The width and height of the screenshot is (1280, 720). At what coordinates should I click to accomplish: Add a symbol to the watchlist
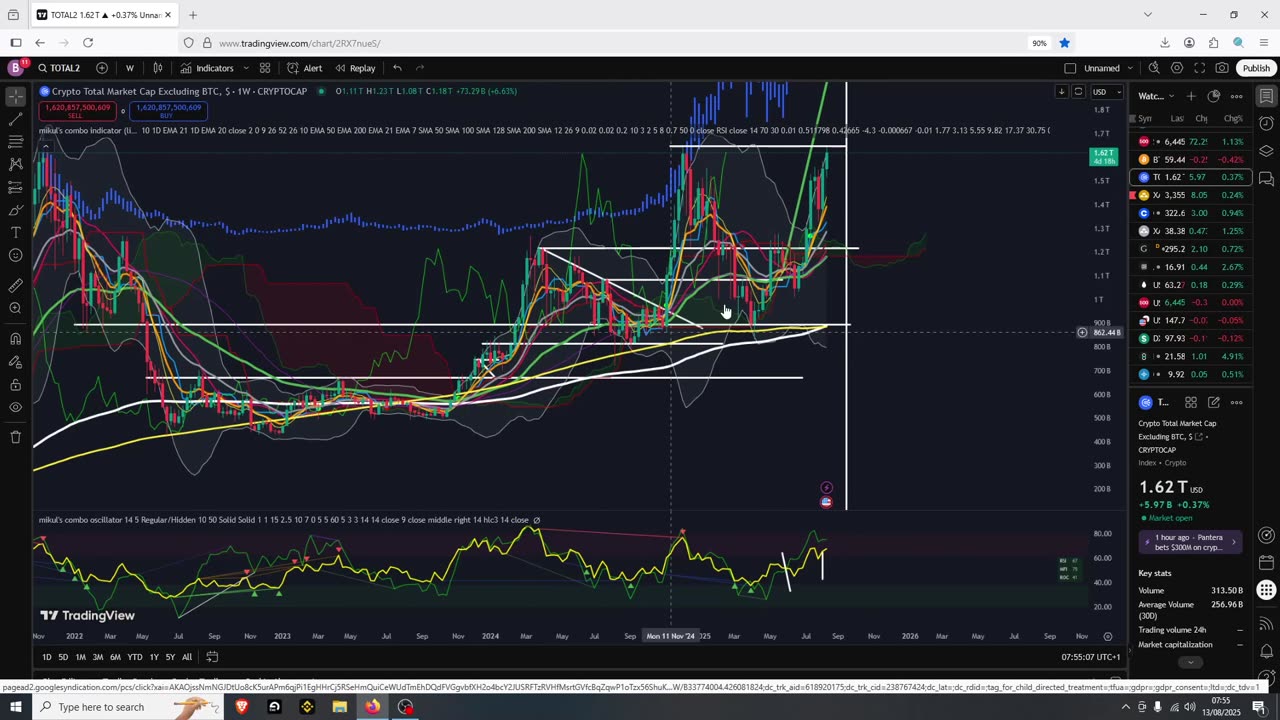coord(1191,96)
